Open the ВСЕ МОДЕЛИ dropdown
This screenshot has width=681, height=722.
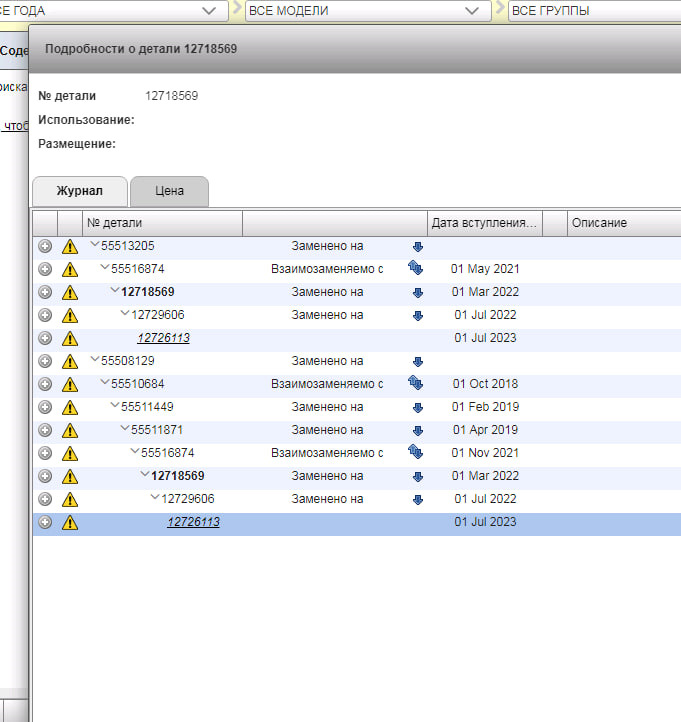click(x=470, y=11)
